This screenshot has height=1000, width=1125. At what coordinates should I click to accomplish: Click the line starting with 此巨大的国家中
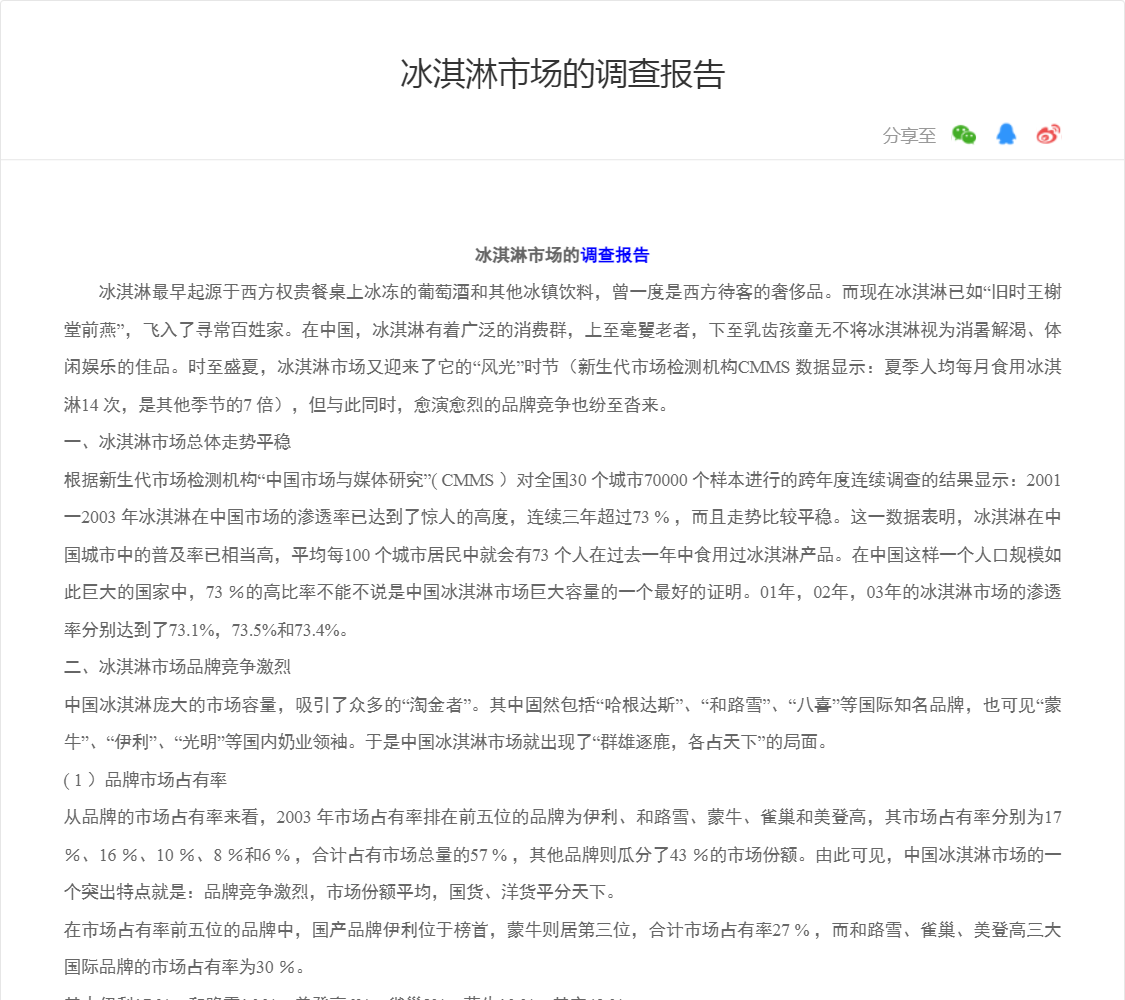click(562, 592)
